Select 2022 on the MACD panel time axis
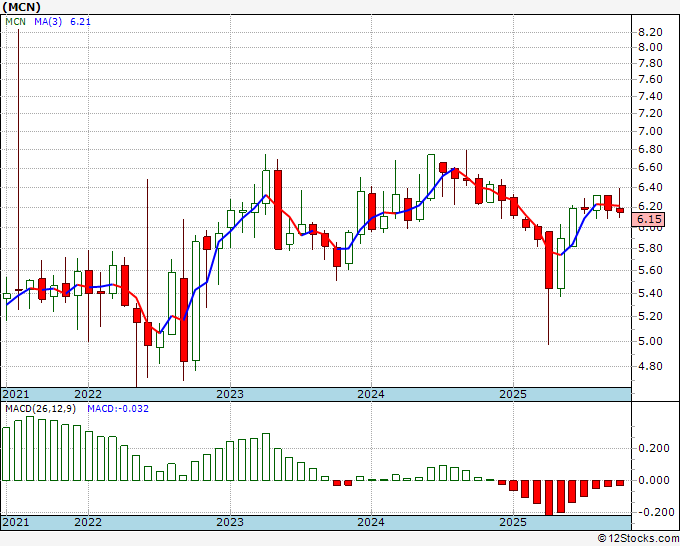 [x=88, y=522]
